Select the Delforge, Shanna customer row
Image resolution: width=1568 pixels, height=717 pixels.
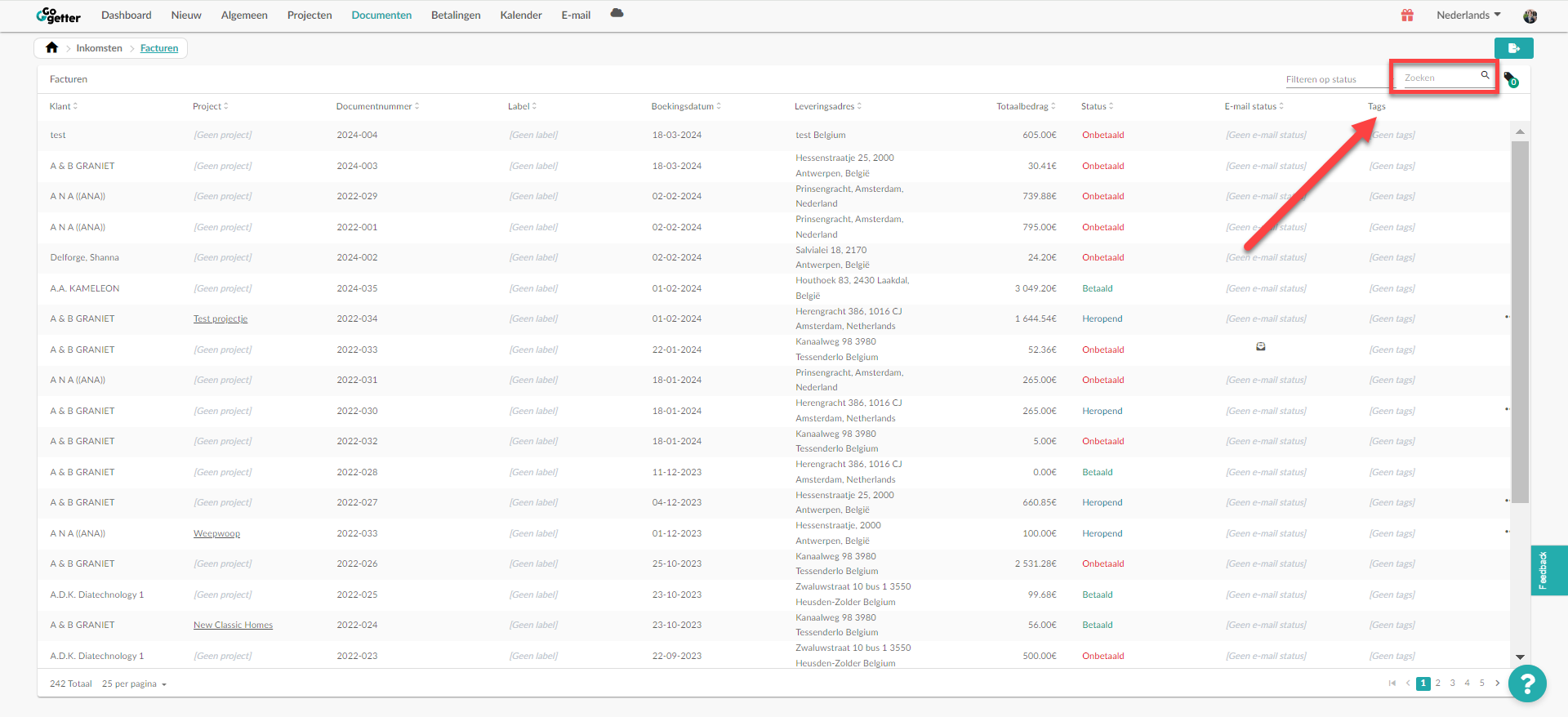[773, 257]
